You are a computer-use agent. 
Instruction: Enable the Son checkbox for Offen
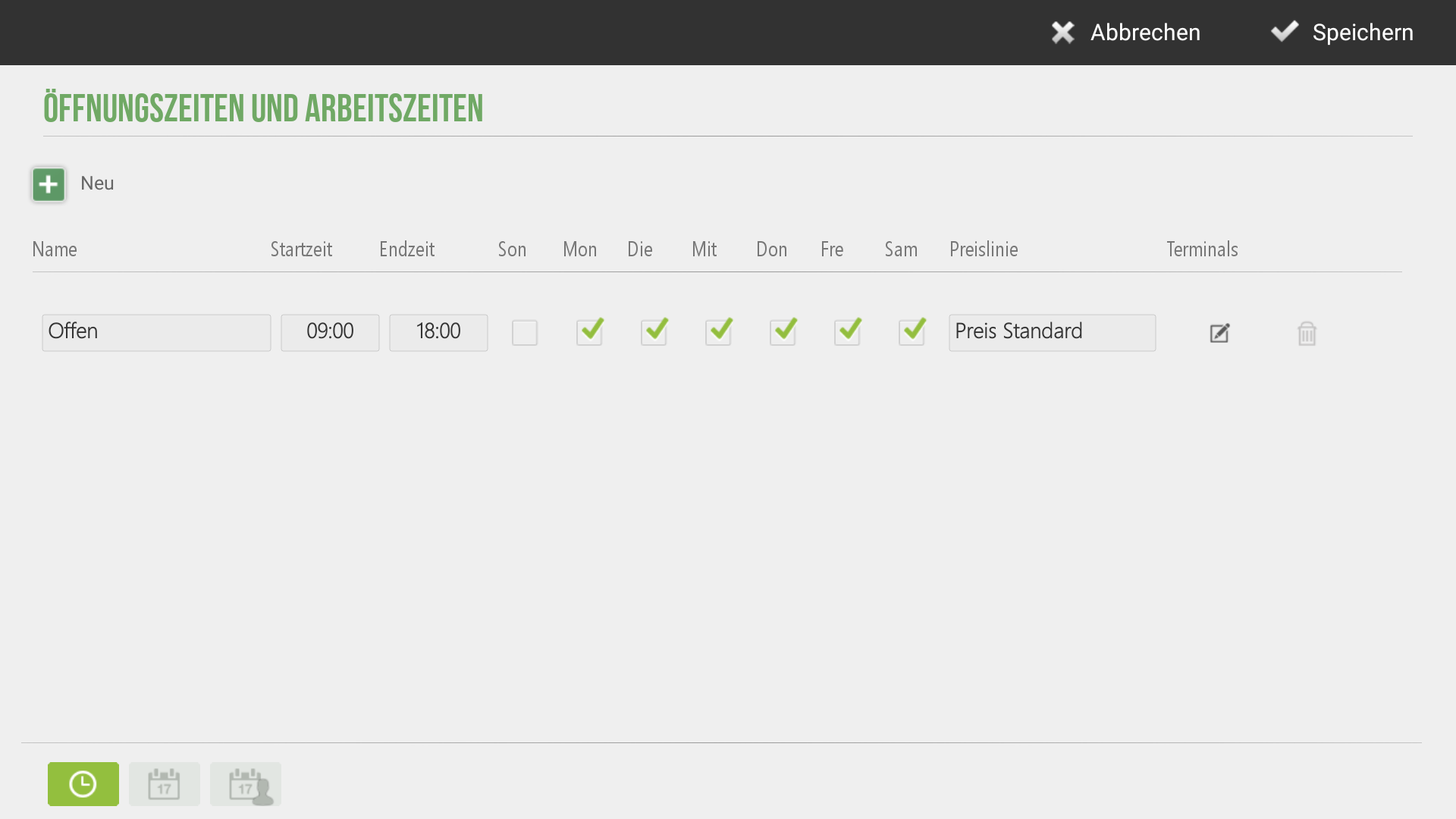pos(525,333)
